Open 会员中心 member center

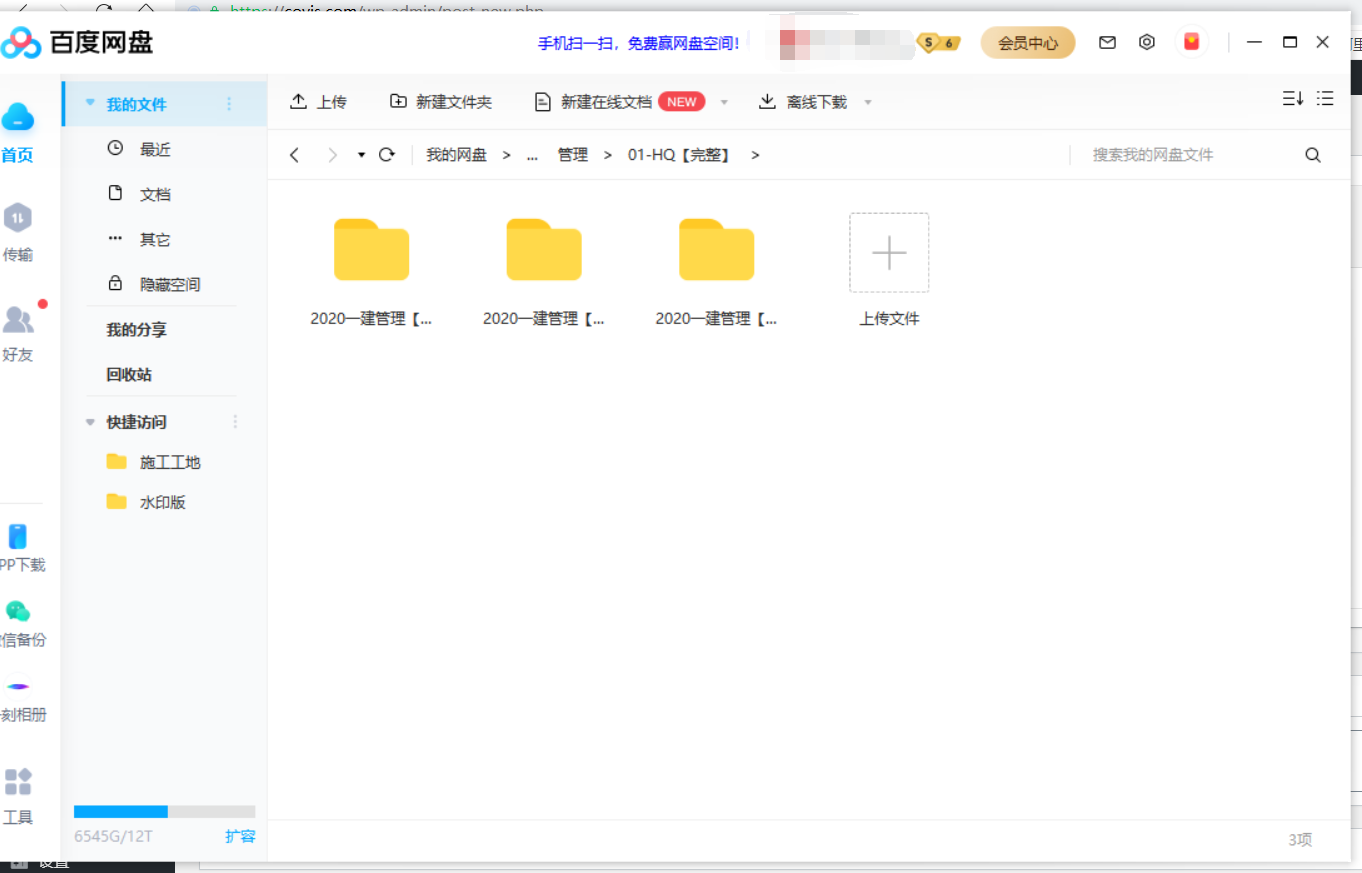(x=1028, y=43)
